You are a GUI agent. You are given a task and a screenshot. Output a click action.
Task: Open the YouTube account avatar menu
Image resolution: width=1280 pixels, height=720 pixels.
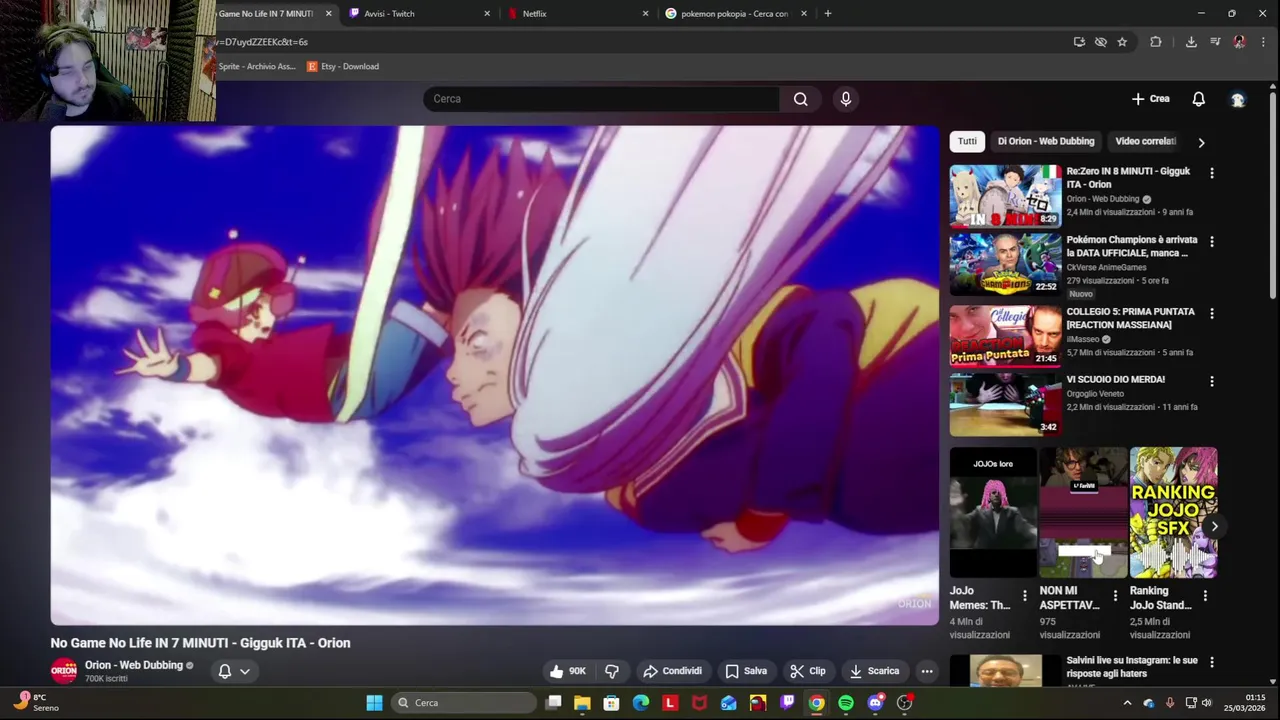1238,99
